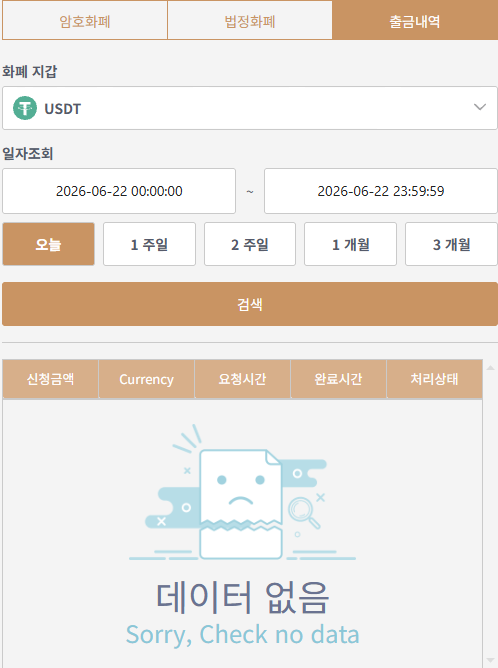This screenshot has width=498, height=668.
Task: Click the Currency column header
Action: (x=147, y=379)
